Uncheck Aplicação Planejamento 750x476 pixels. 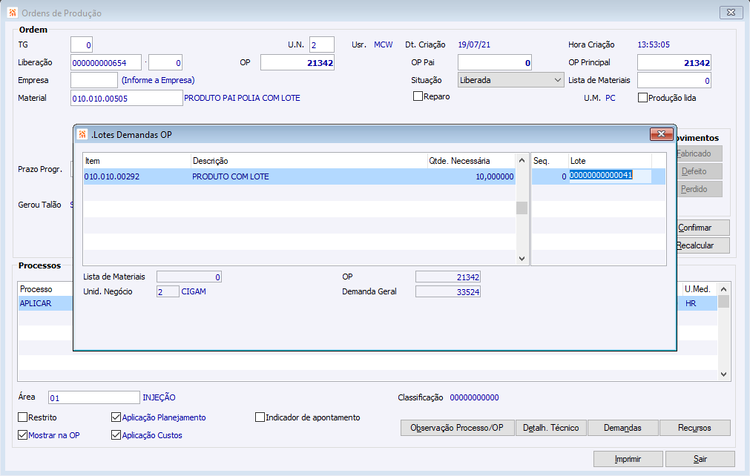[x=116, y=417]
